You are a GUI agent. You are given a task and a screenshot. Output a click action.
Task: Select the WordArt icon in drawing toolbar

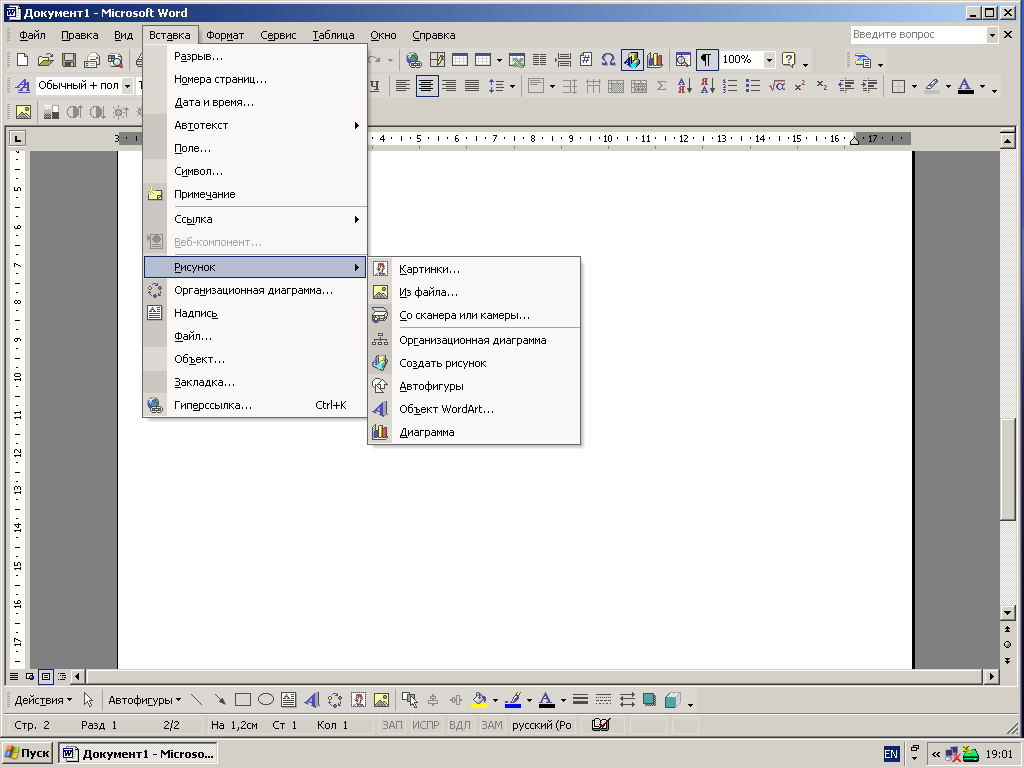[311, 700]
